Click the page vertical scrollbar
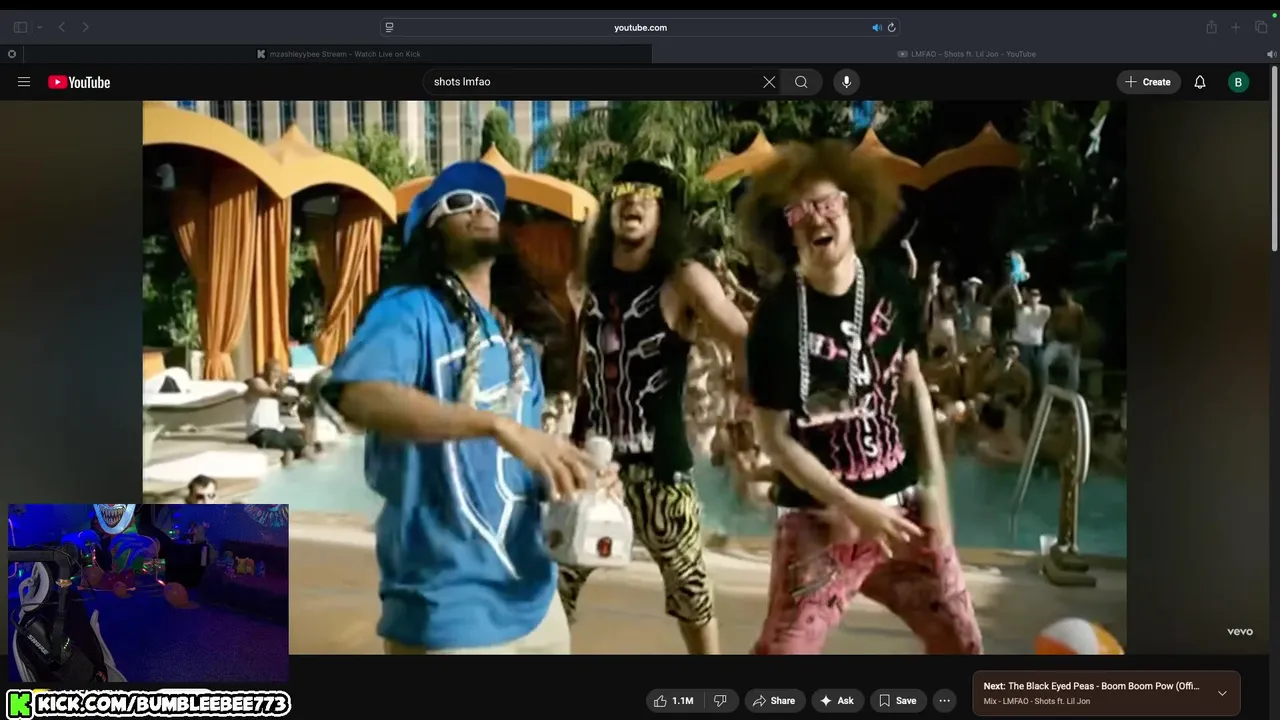The image size is (1280, 720). pyautogui.click(x=1275, y=160)
